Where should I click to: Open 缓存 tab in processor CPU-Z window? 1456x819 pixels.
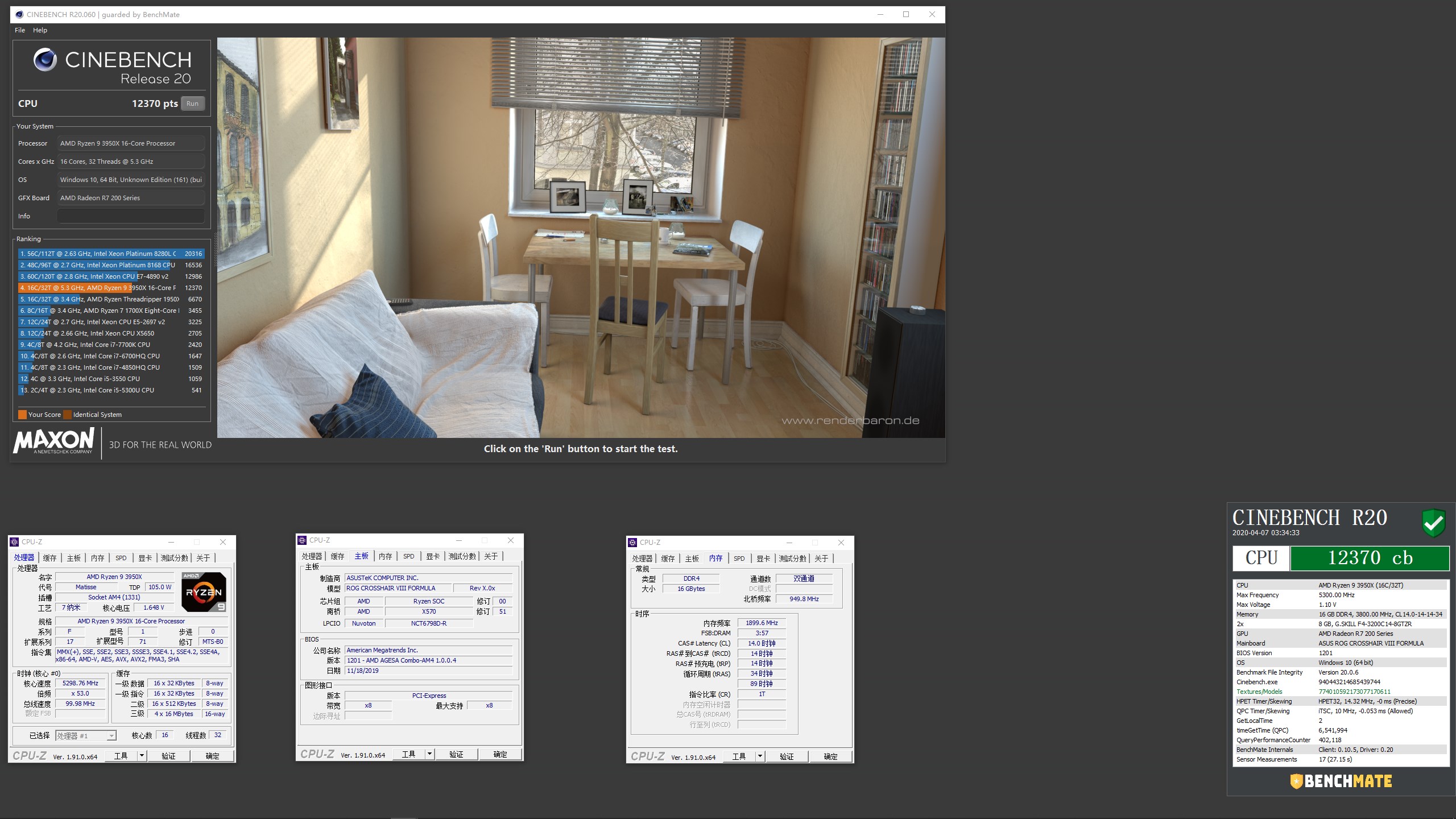click(50, 559)
